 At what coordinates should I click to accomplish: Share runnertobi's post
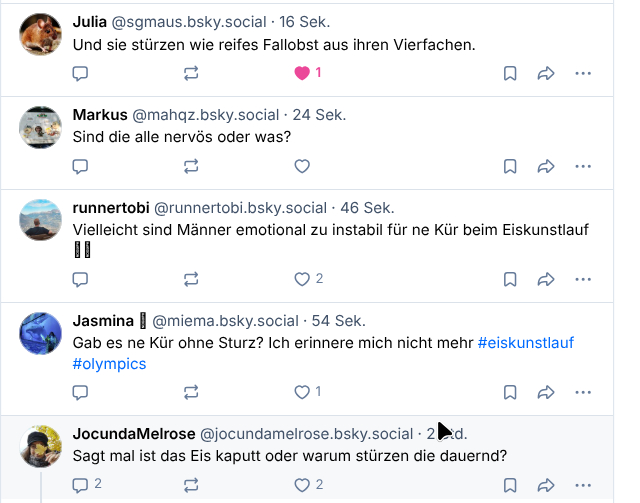(546, 279)
